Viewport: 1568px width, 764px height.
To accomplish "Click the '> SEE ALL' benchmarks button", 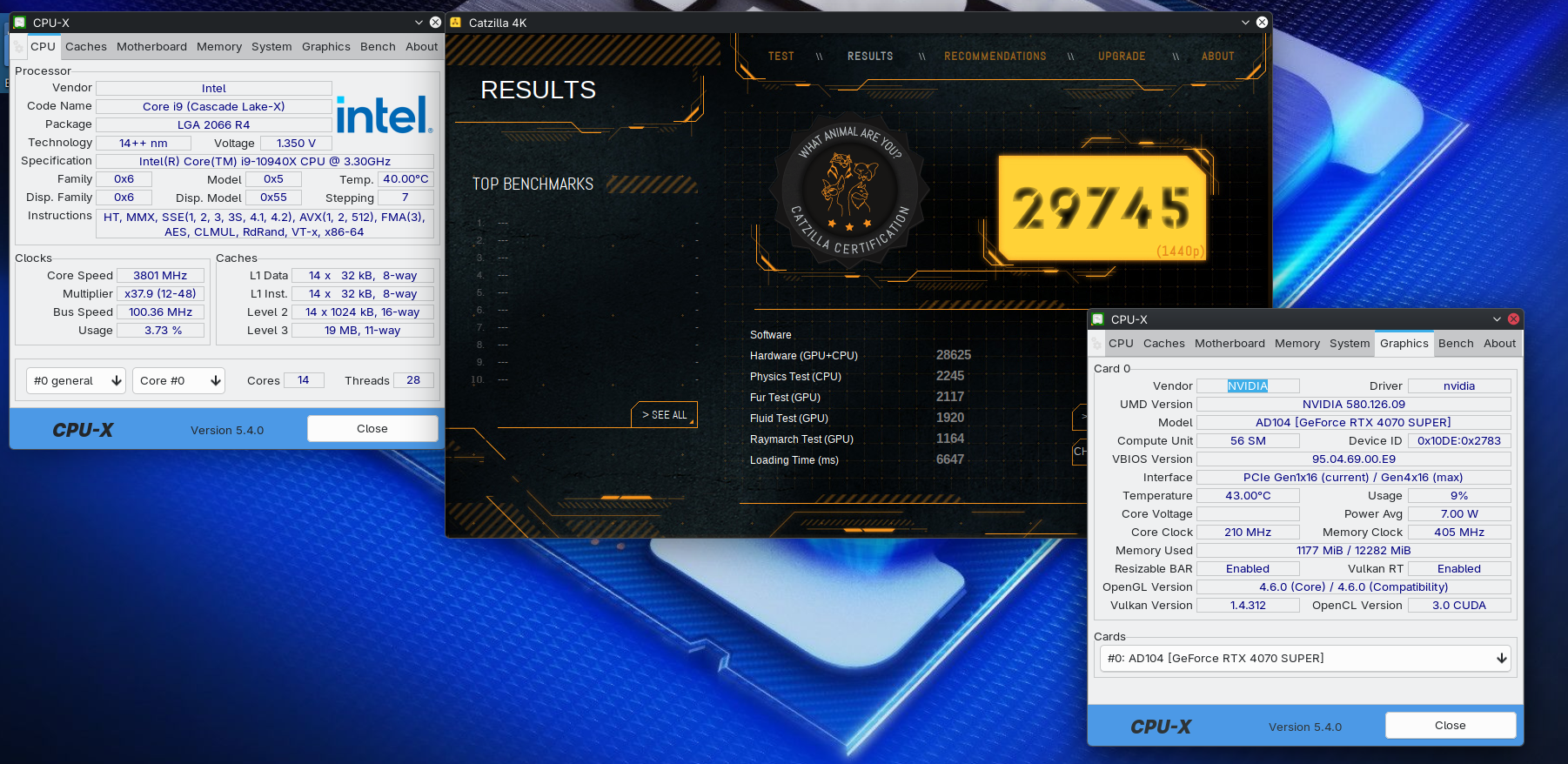I will click(665, 415).
